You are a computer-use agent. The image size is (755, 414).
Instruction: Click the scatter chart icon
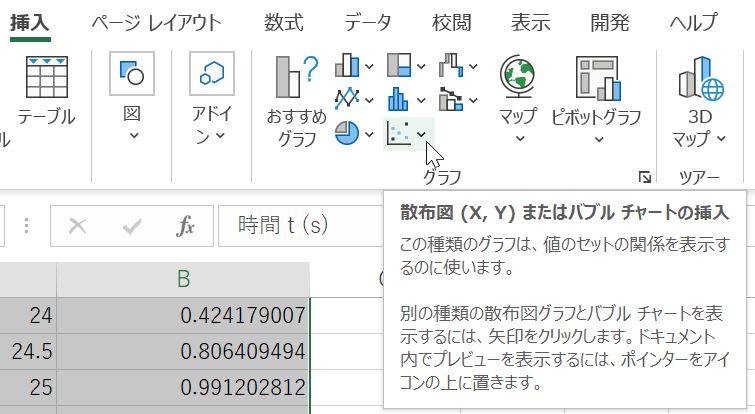pos(399,133)
